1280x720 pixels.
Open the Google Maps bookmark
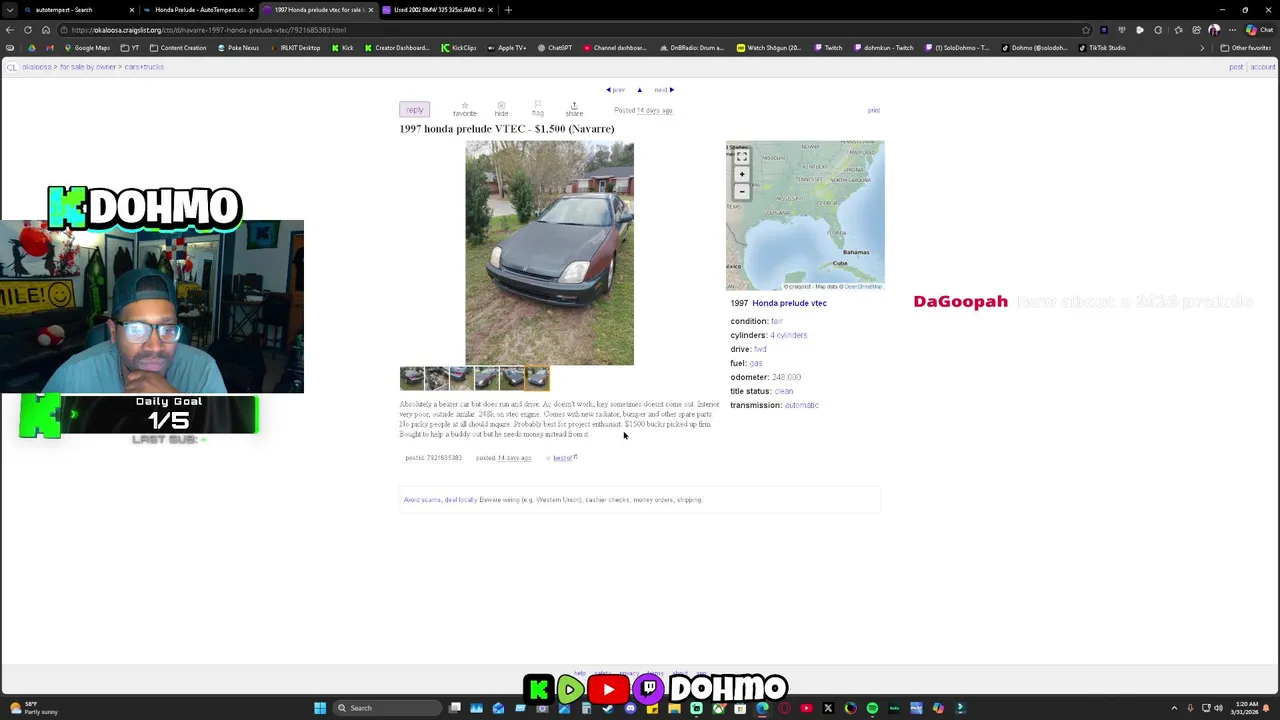click(x=87, y=48)
